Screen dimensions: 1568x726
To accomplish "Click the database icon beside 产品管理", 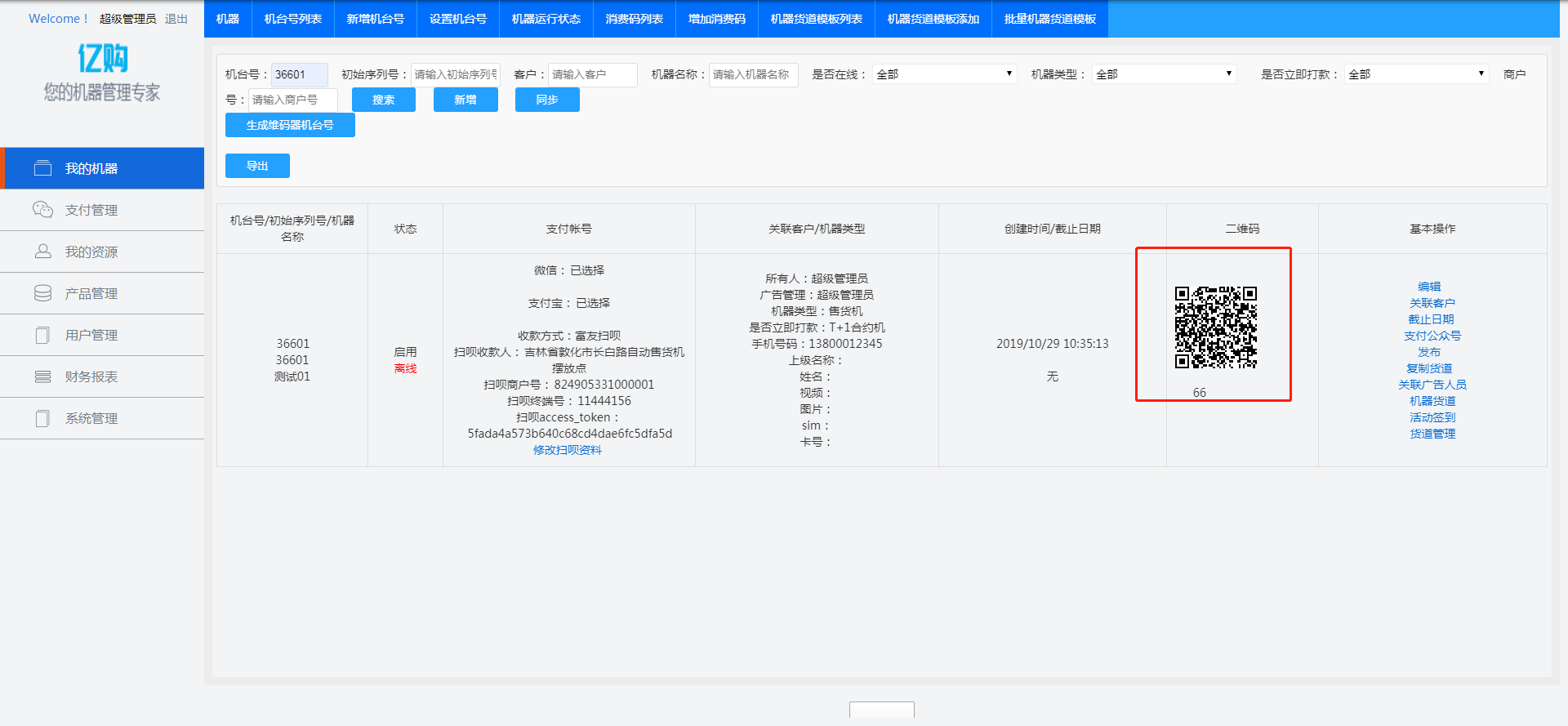I will pyautogui.click(x=42, y=293).
